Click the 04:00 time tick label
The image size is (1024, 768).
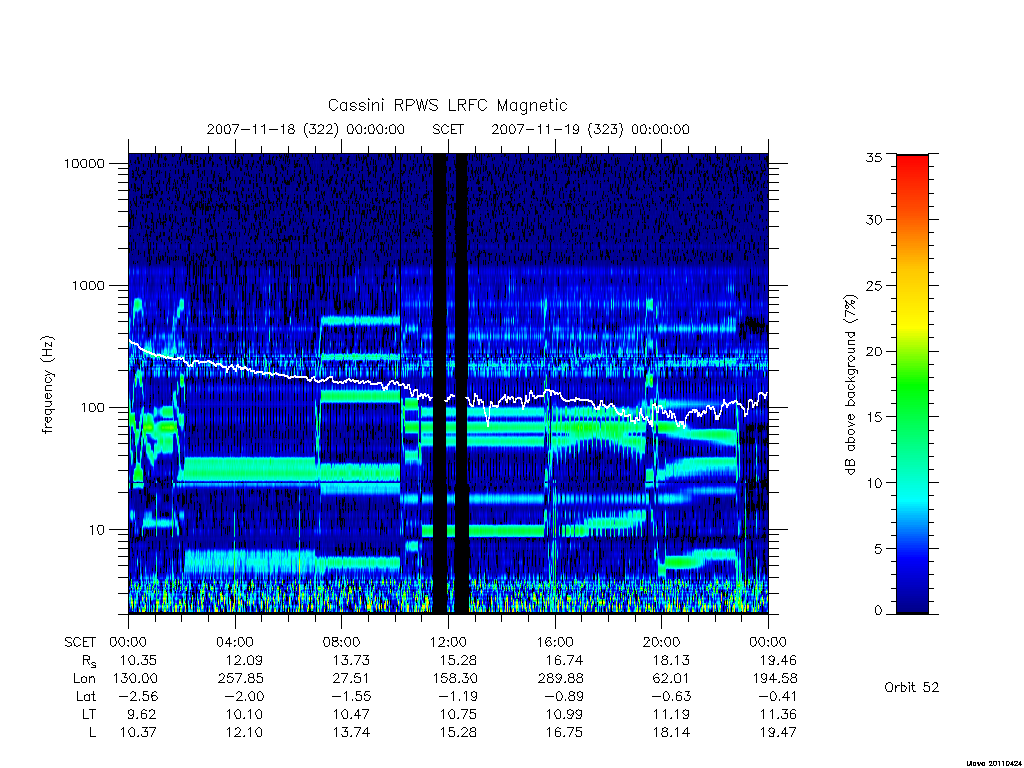(x=235, y=642)
